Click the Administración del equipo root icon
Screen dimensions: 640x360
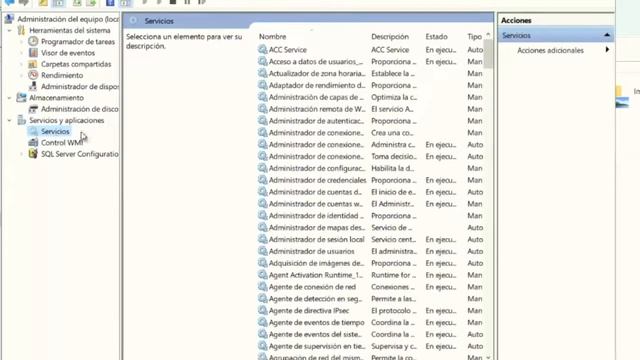(9, 19)
